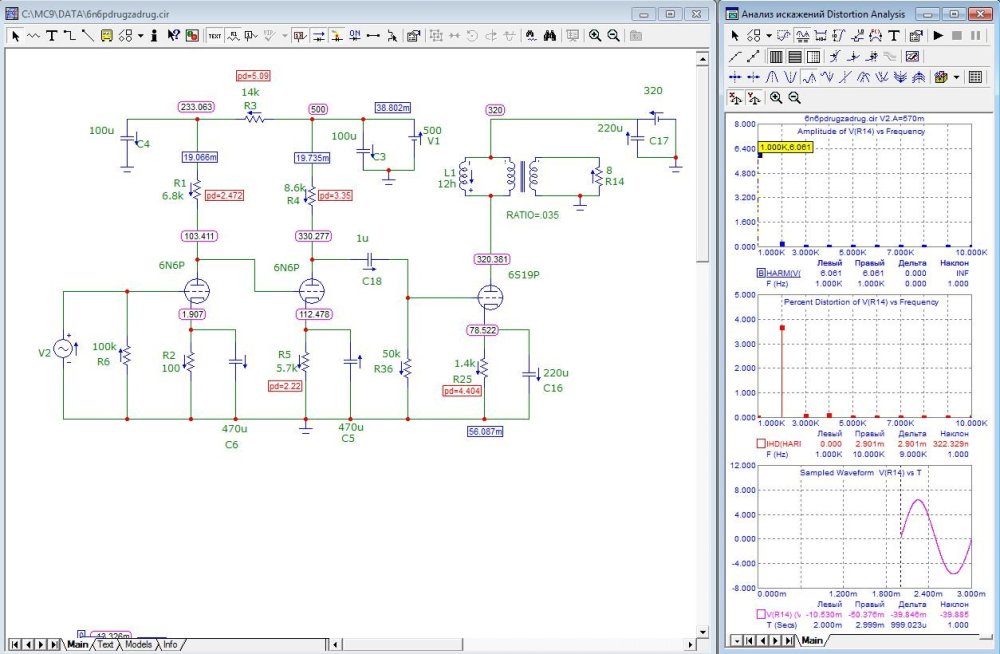
Task: Open the Info mode tool
Action: 155,35
